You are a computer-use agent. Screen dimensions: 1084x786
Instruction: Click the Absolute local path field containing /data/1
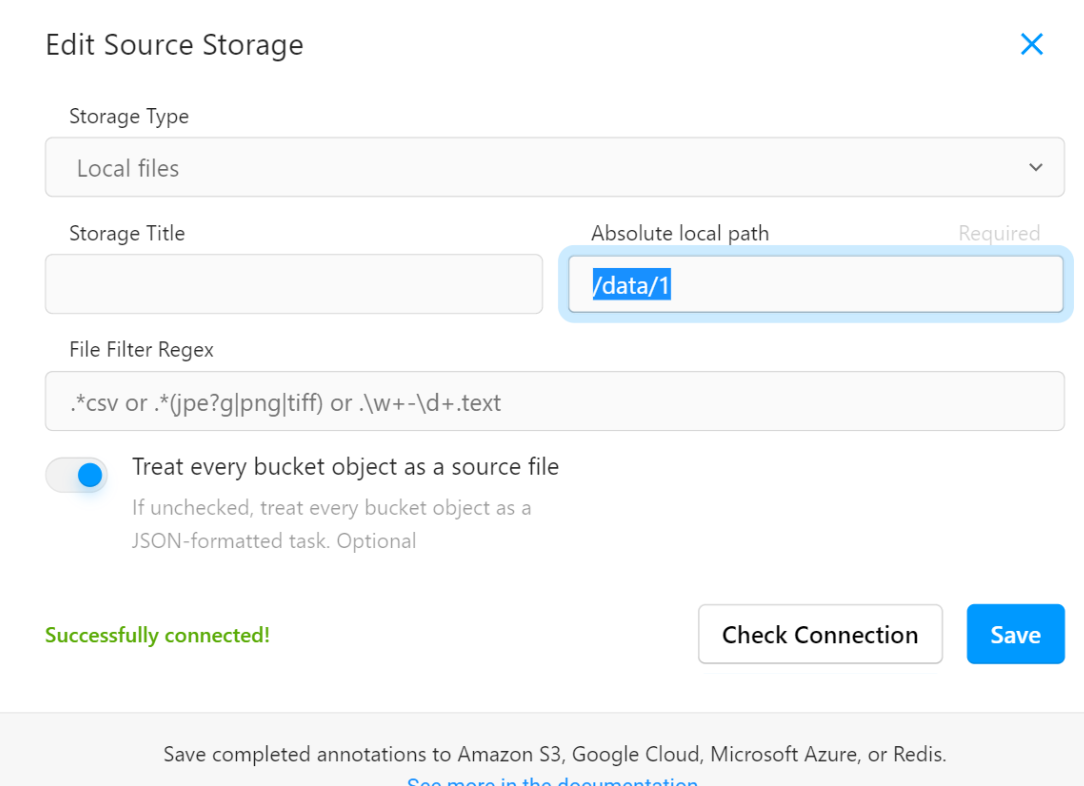tap(815, 286)
